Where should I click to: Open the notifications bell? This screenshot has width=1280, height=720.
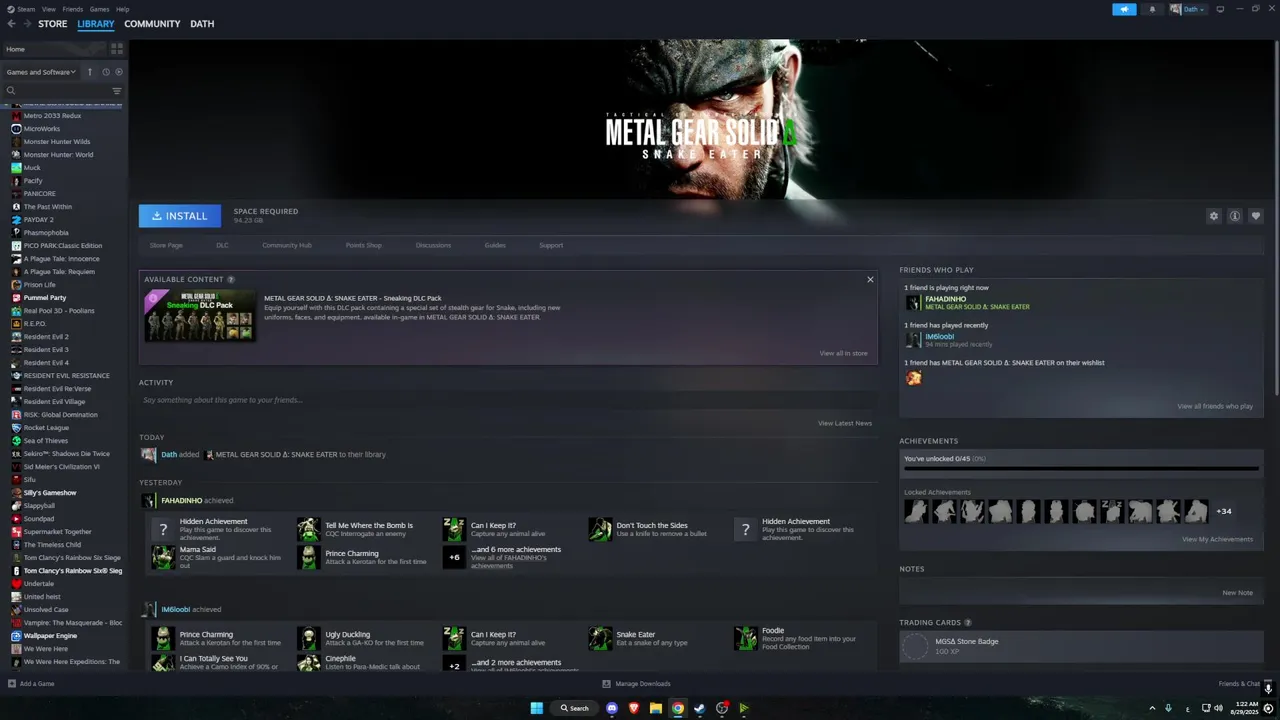pos(1152,9)
